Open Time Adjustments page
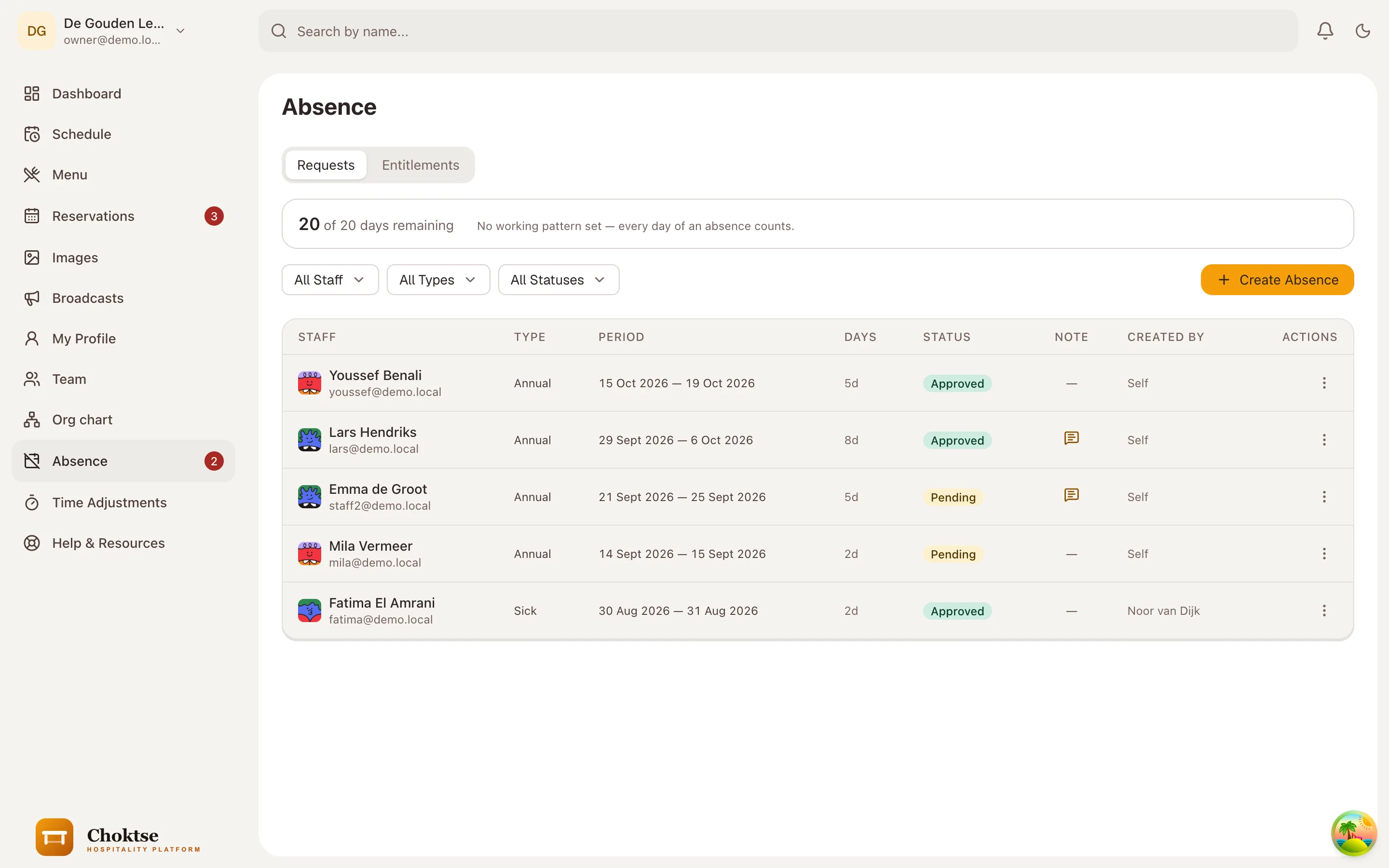 (123, 502)
